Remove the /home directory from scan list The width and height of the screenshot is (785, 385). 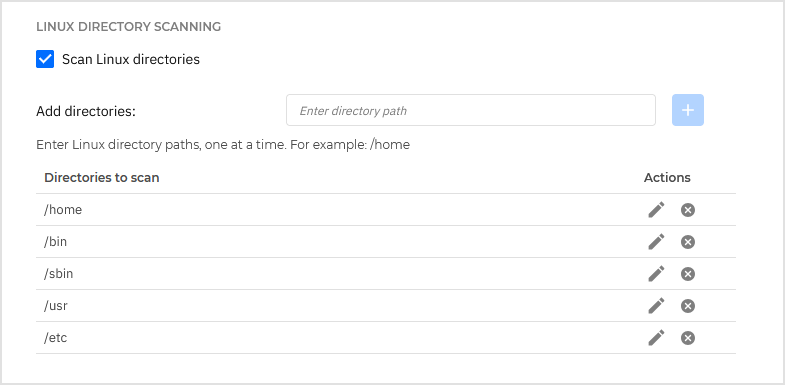click(x=688, y=210)
